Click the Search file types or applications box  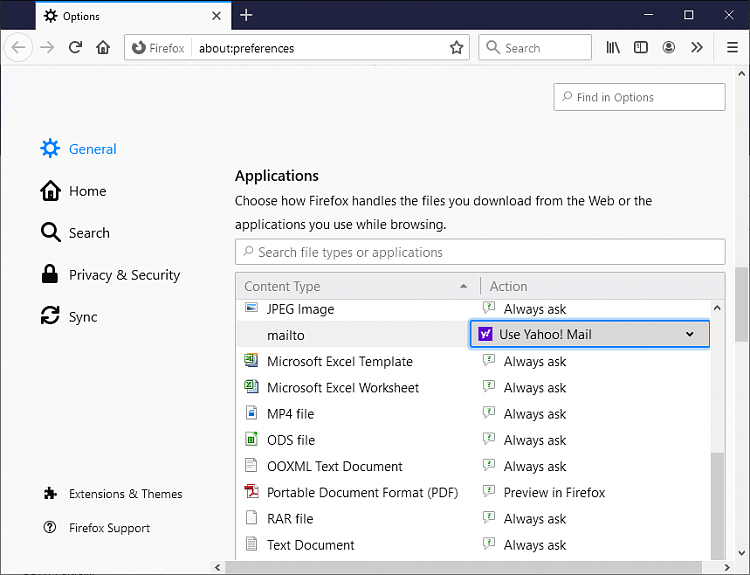(480, 252)
